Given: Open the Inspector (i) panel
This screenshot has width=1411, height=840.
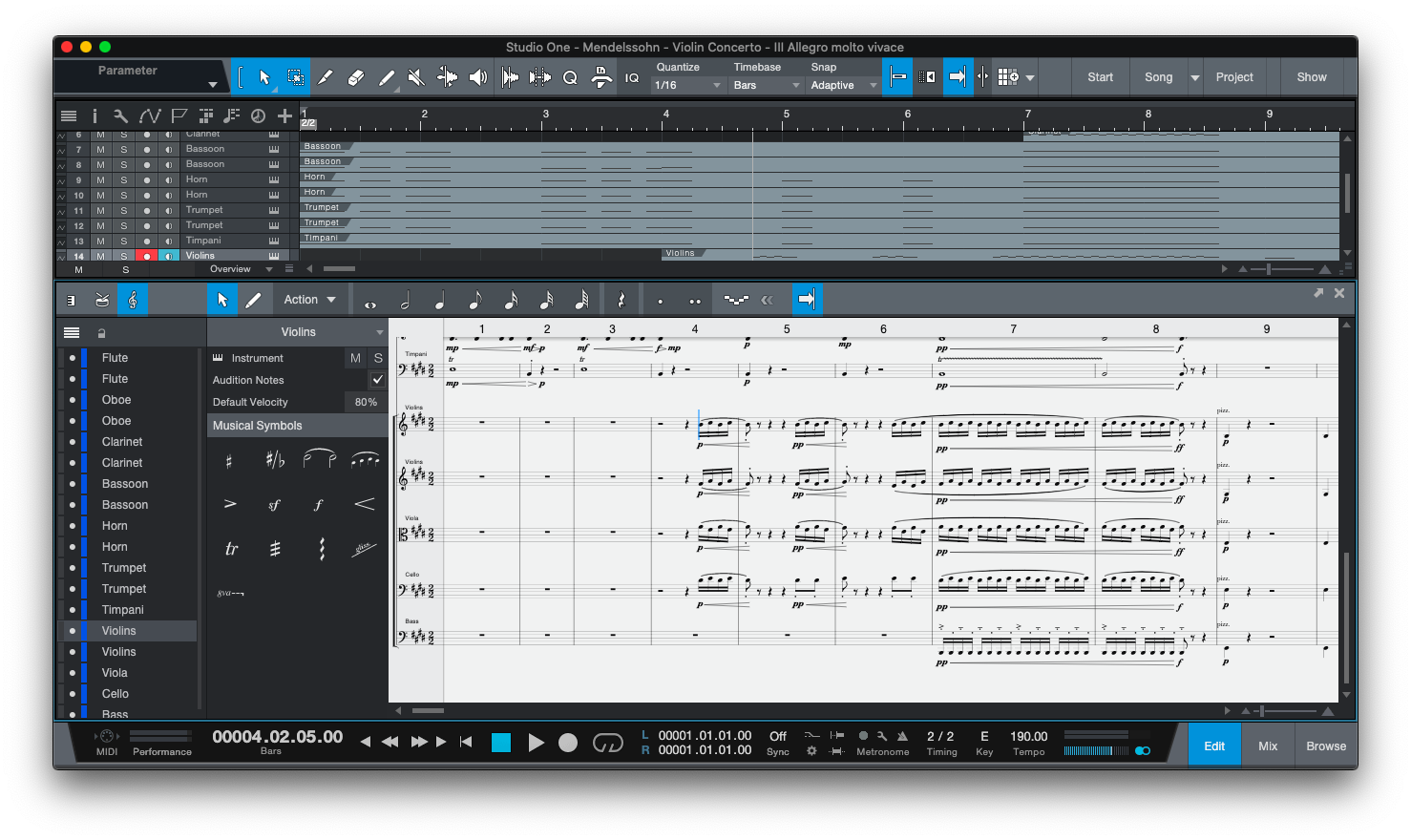Looking at the screenshot, I should pyautogui.click(x=95, y=116).
